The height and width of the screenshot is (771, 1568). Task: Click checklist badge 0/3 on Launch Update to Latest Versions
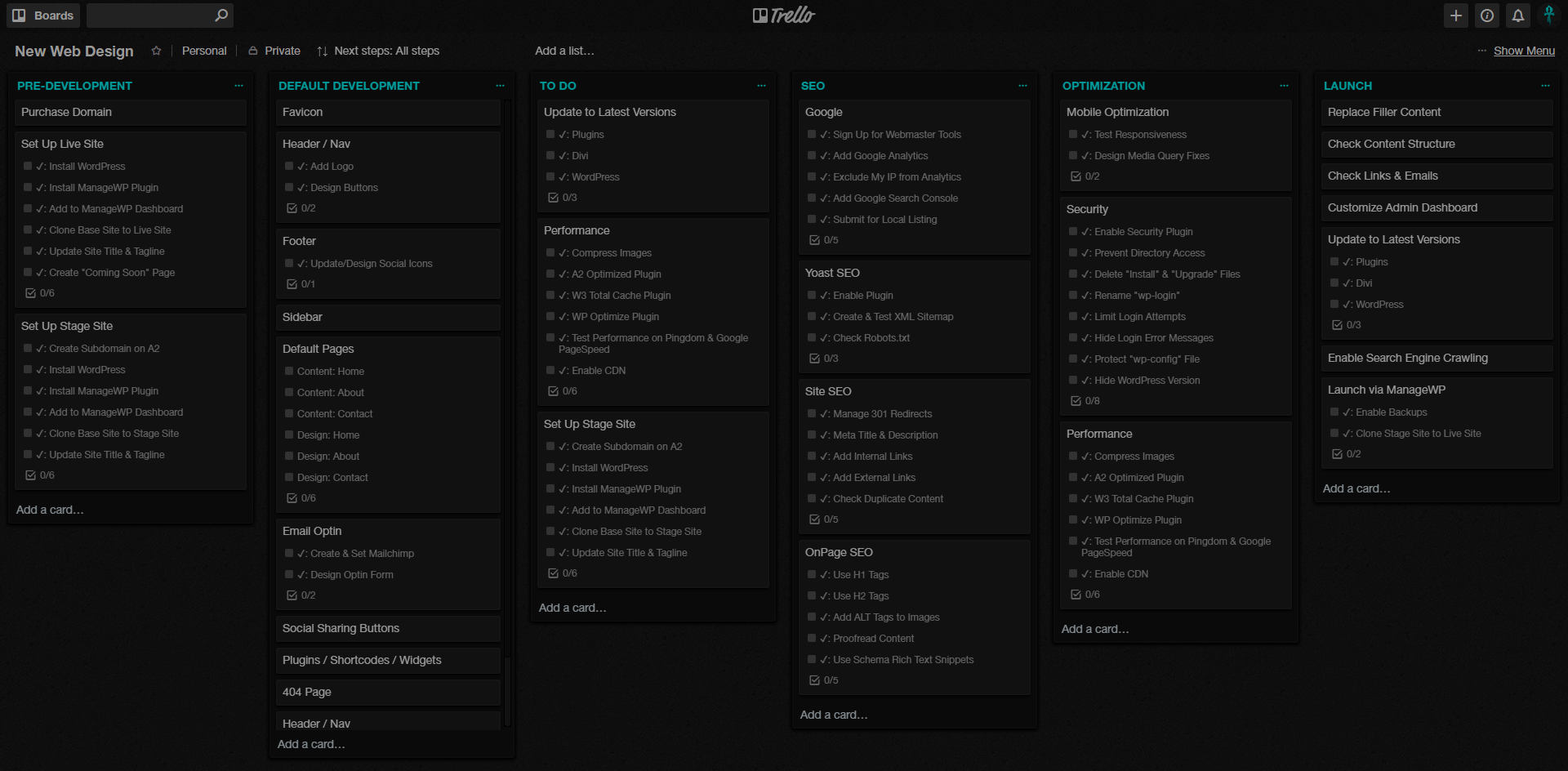1347,325
